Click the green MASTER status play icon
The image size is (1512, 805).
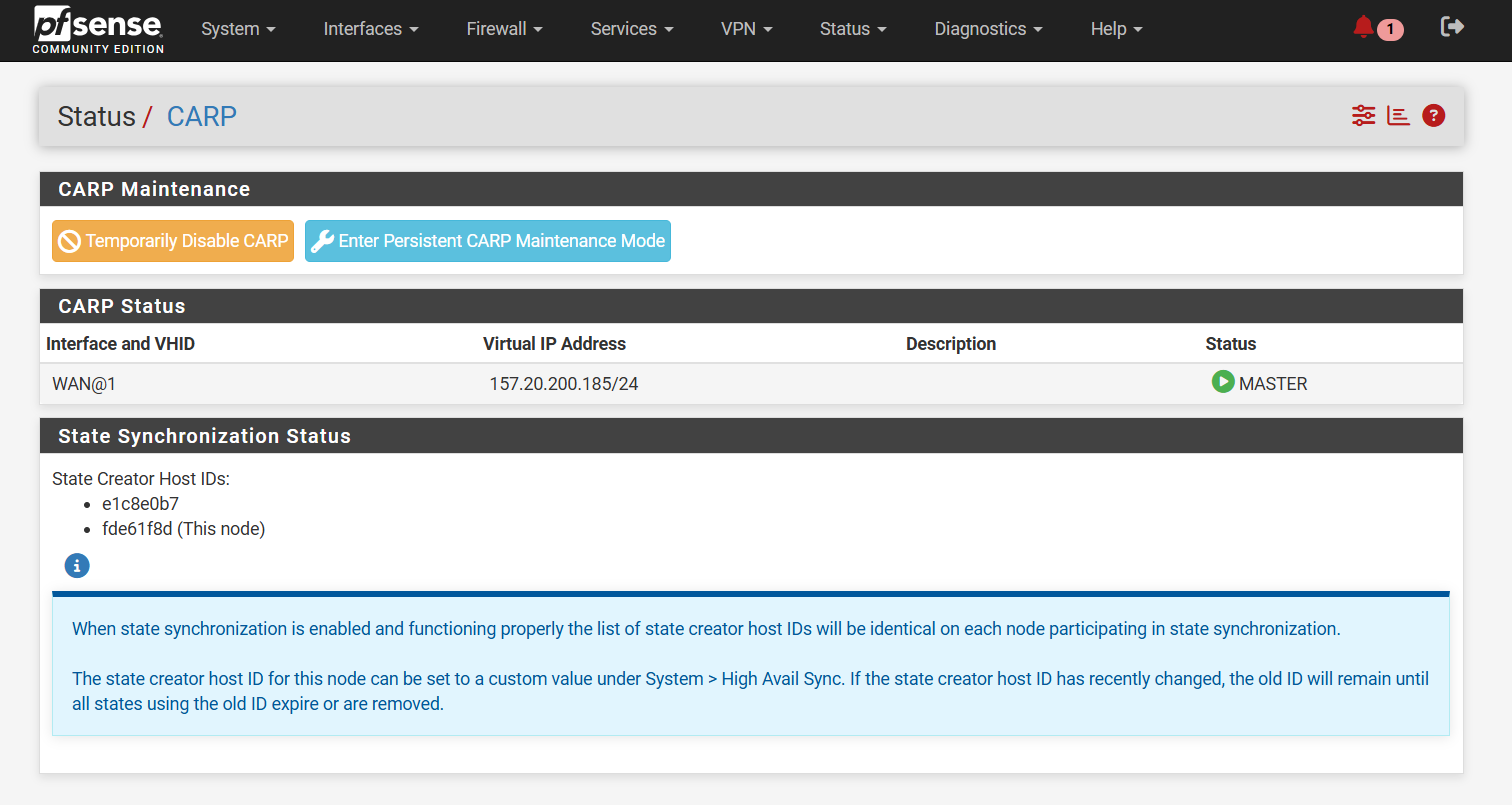tap(1222, 382)
